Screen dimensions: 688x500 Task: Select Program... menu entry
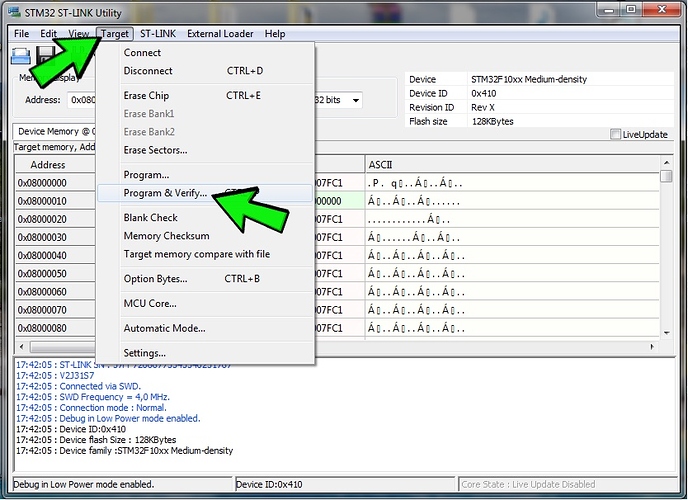tap(205, 175)
